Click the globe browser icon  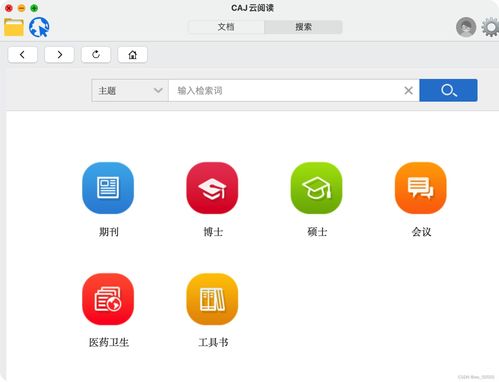(x=39, y=27)
